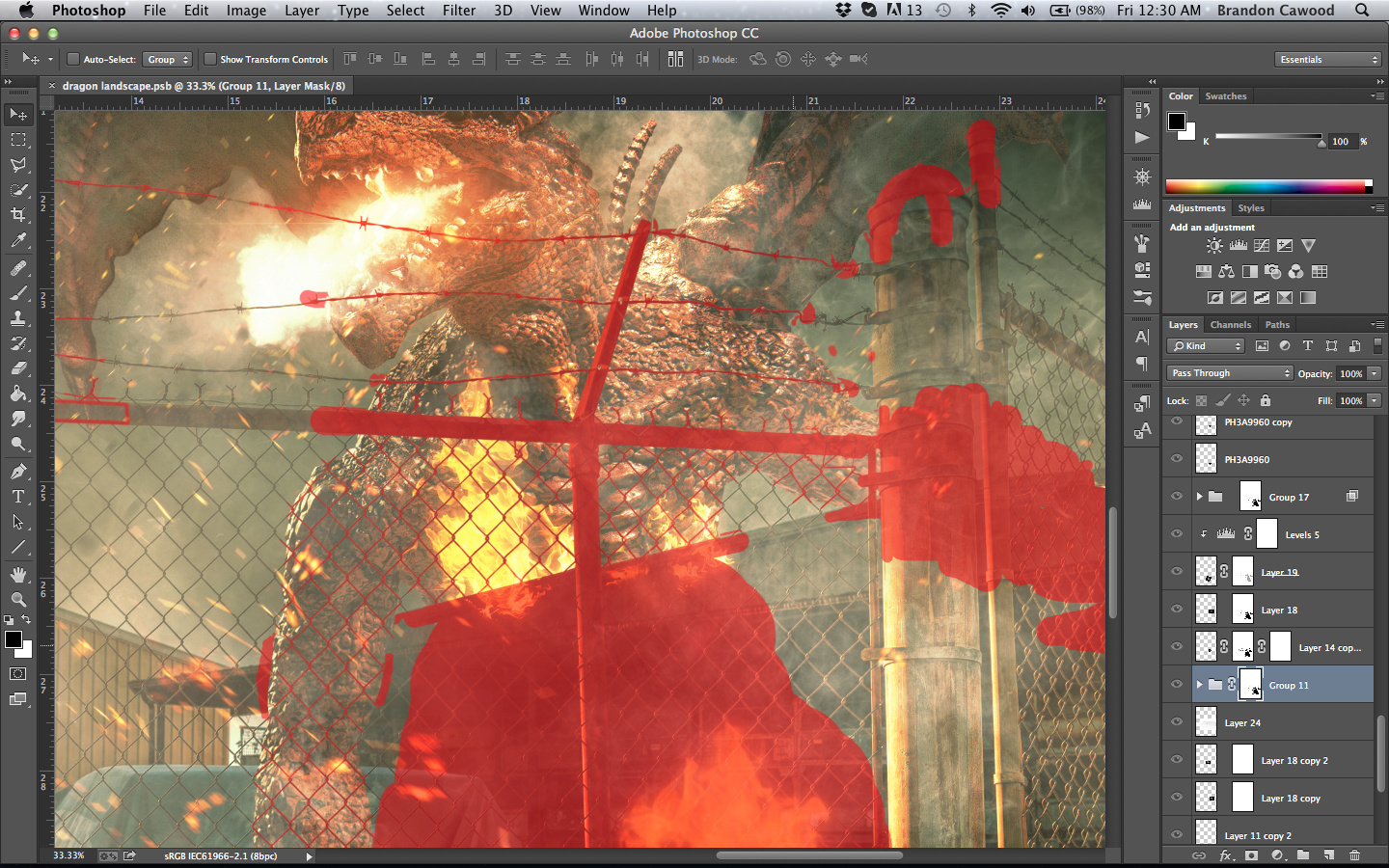The image size is (1389, 868).
Task: Add a Brightness/Contrast adjustment
Action: click(x=1214, y=246)
